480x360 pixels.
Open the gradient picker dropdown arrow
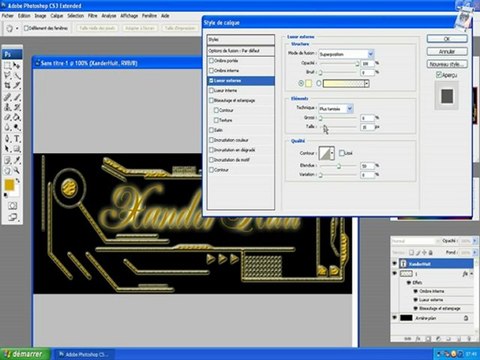click(366, 84)
